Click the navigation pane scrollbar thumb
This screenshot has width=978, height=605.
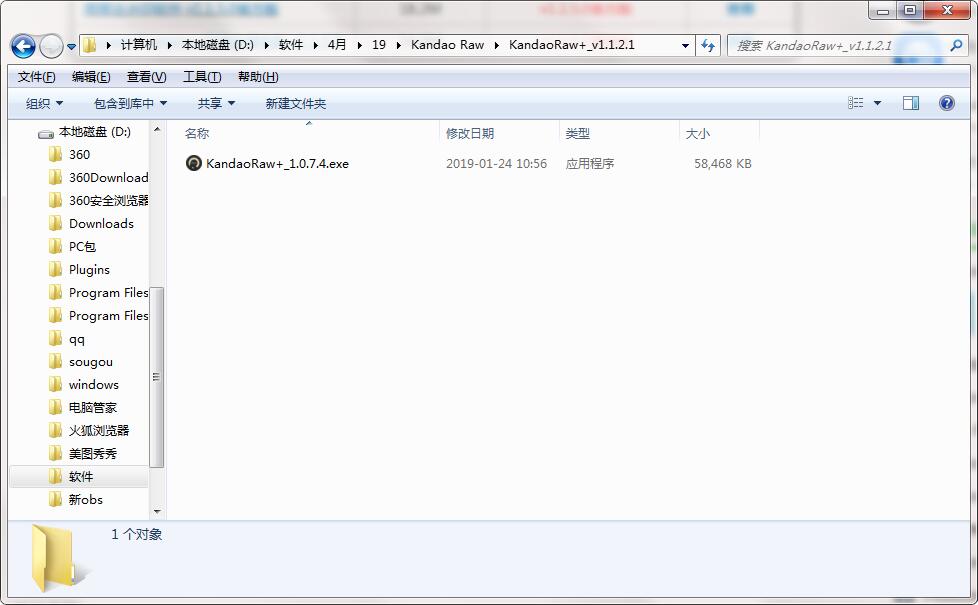[x=157, y=377]
